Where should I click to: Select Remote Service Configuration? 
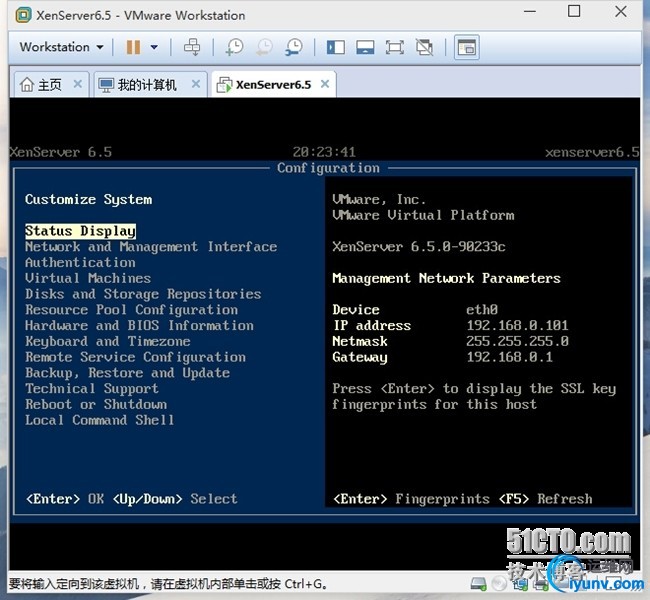click(135, 357)
